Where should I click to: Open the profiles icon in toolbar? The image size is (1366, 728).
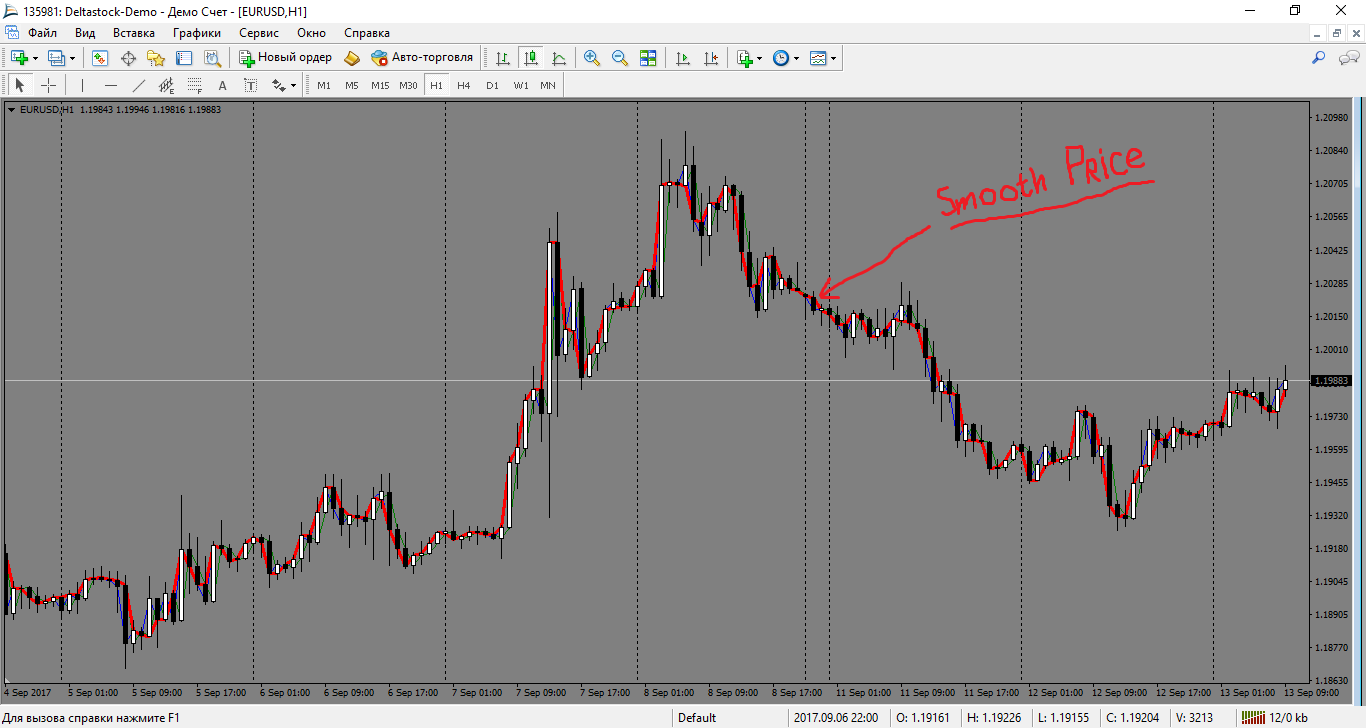[57, 58]
